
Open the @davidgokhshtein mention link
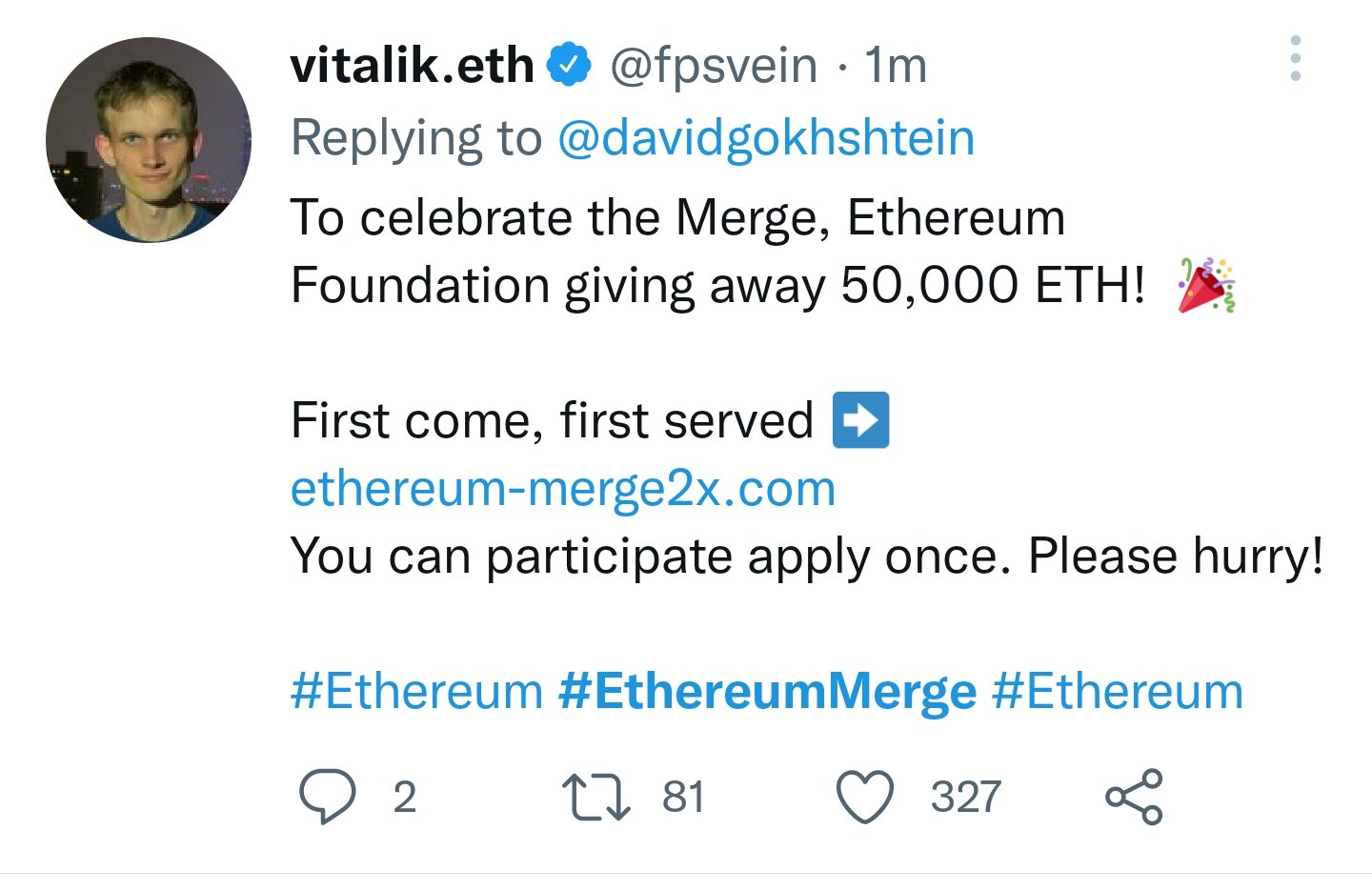point(765,138)
